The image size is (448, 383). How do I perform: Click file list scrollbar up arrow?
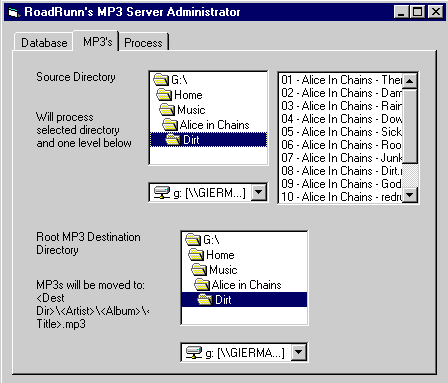tap(410, 81)
